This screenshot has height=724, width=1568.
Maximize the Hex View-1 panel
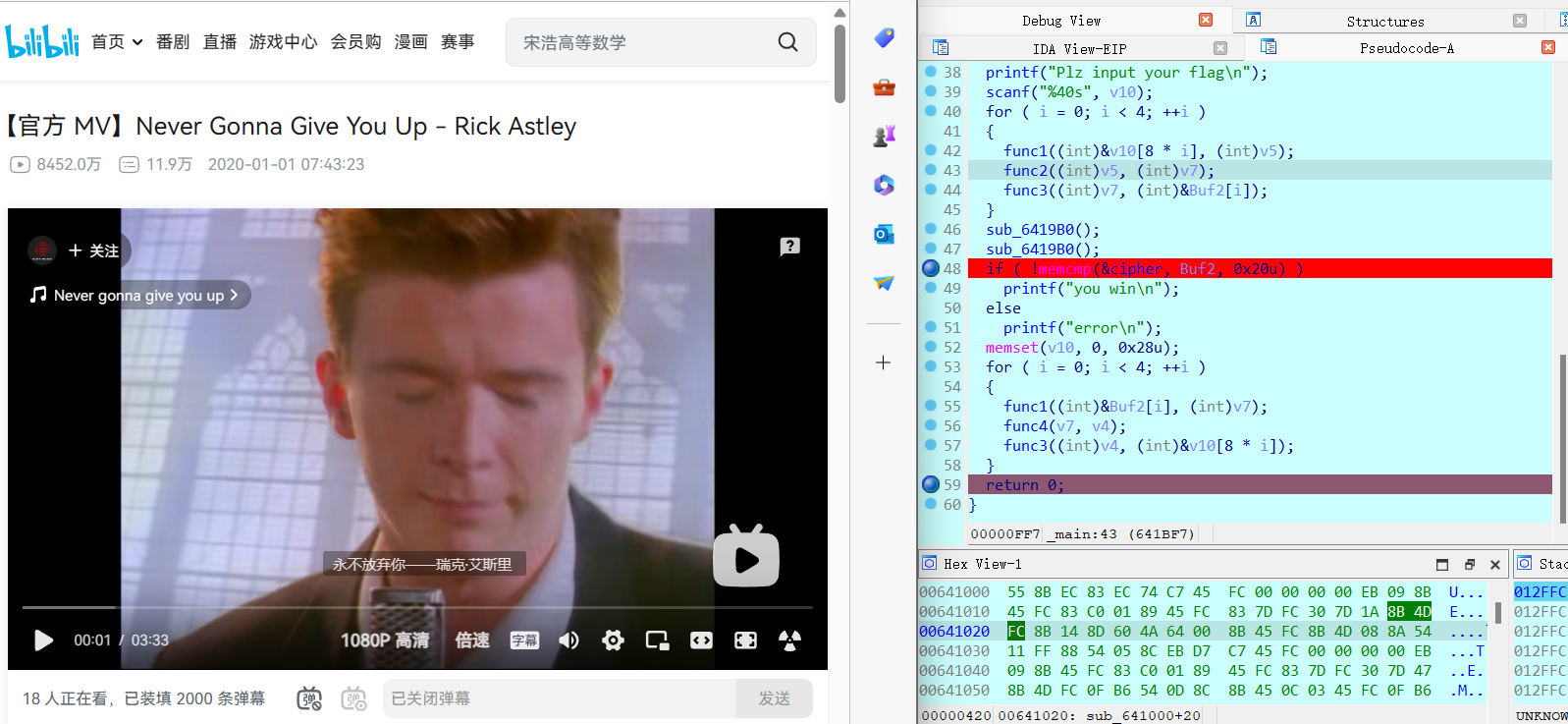[1442, 564]
